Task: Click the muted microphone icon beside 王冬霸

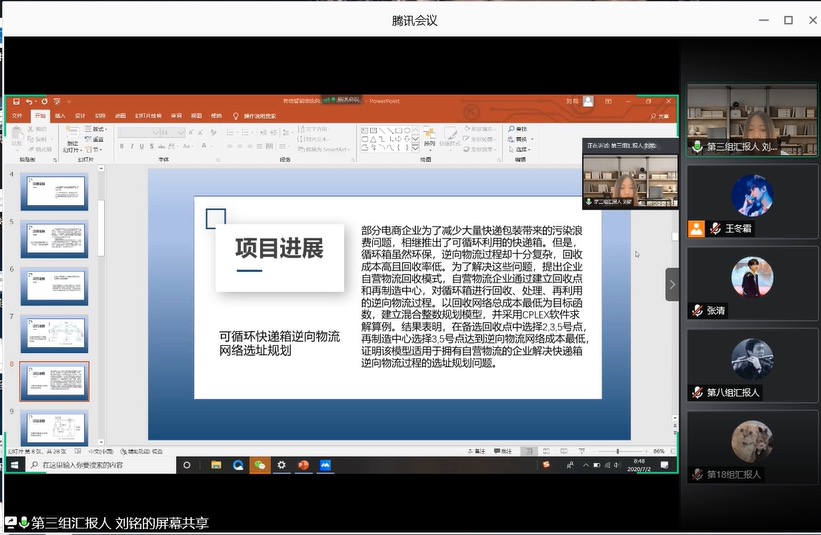Action: coord(715,229)
